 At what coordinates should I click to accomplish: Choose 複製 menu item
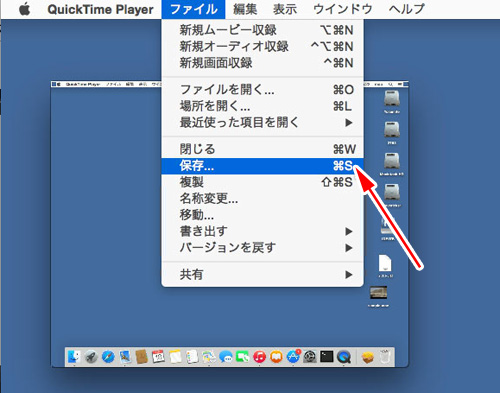tap(262, 182)
